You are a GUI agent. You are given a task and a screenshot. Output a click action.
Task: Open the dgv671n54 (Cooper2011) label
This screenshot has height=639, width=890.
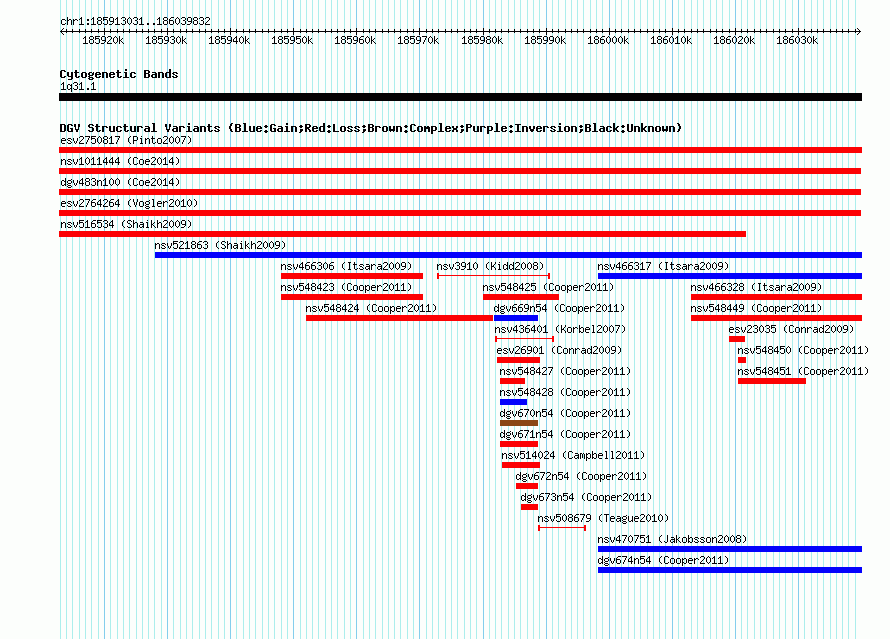[565, 434]
